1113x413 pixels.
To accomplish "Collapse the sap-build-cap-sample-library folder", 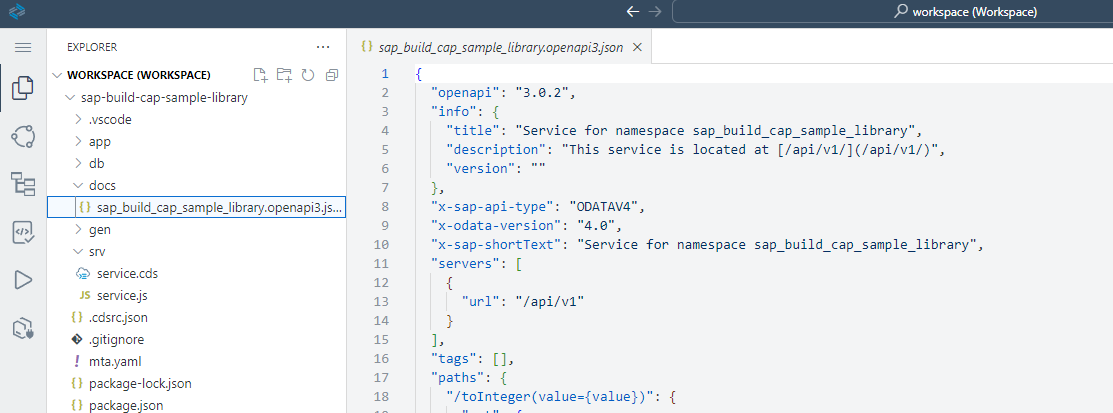I will coord(69,98).
